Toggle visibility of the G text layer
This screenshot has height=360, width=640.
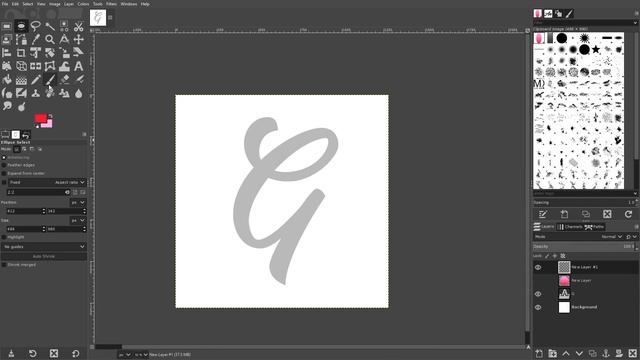point(538,294)
